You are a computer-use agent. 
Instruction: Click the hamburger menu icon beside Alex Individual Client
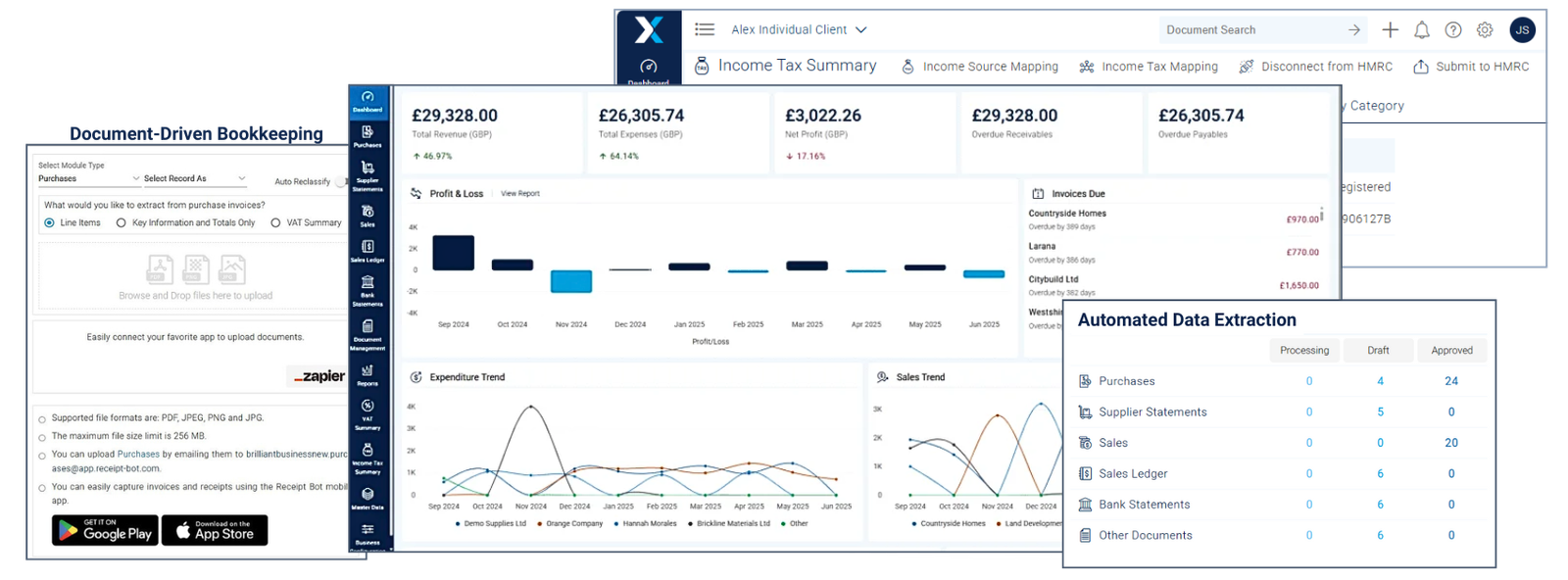(705, 29)
